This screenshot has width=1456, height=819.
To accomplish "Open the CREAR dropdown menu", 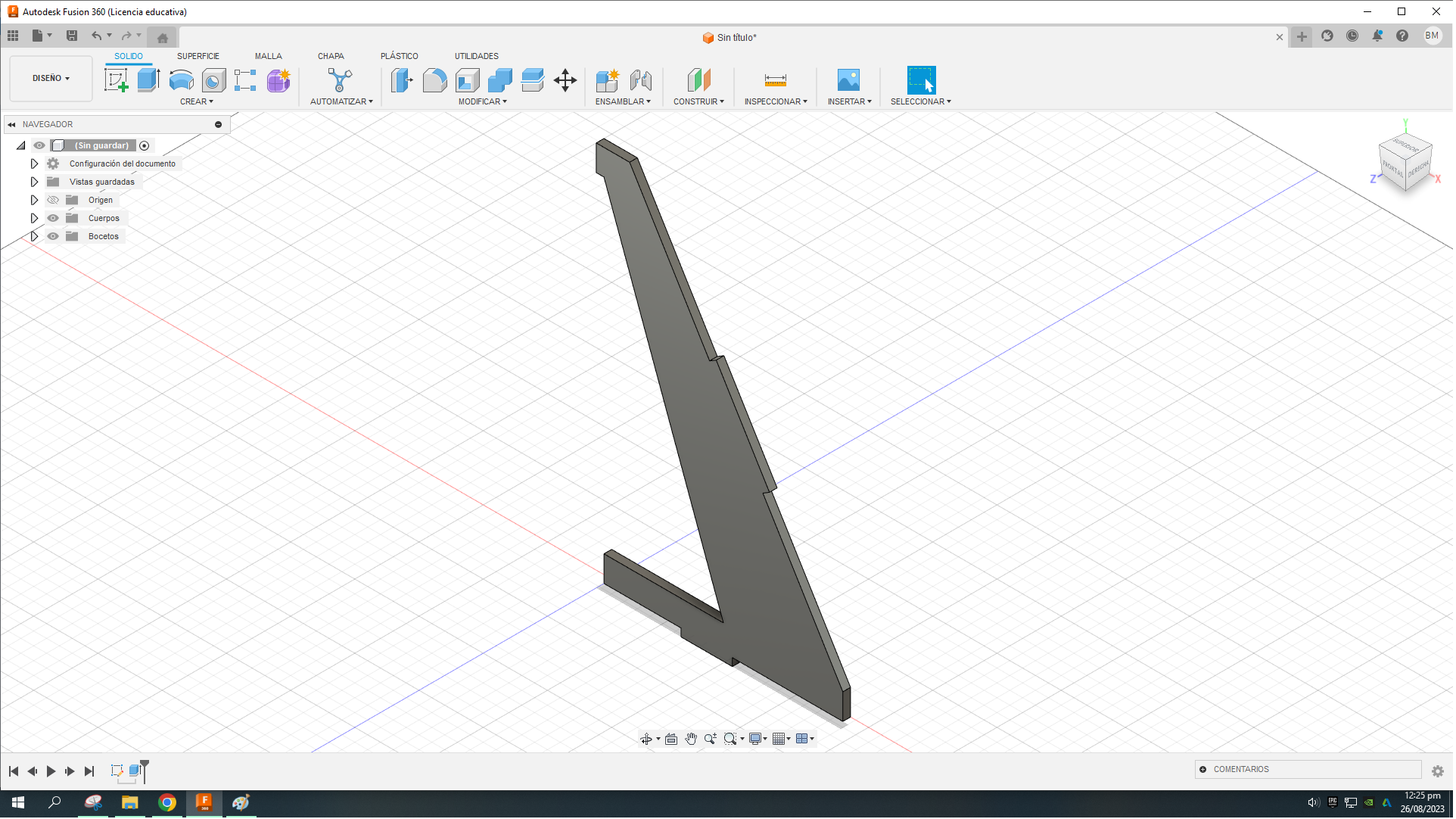I will [197, 101].
